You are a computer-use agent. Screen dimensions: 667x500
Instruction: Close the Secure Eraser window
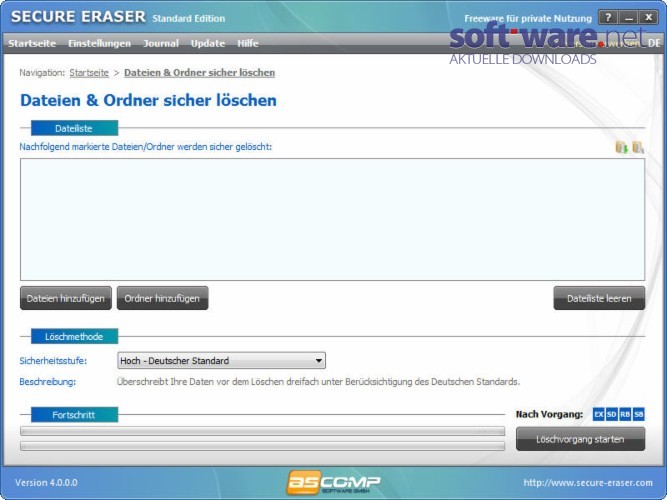click(648, 17)
